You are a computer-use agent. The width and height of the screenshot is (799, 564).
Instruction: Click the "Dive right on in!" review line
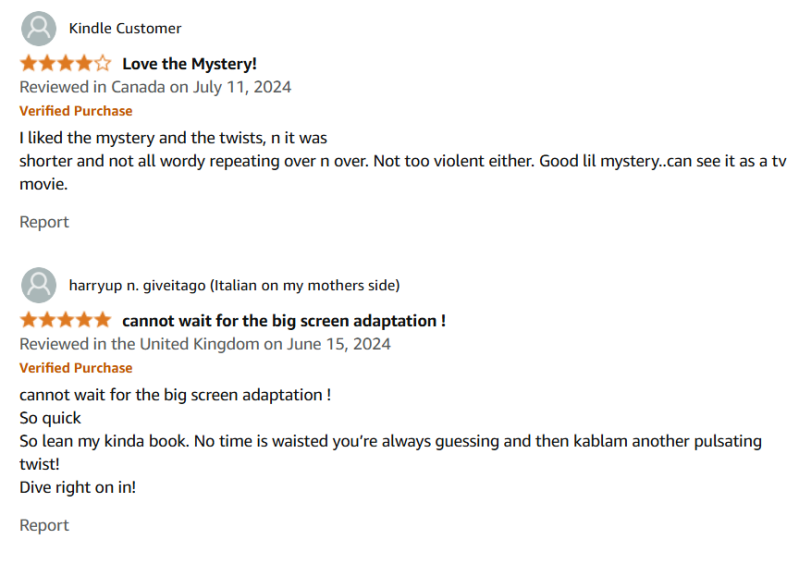(x=77, y=487)
